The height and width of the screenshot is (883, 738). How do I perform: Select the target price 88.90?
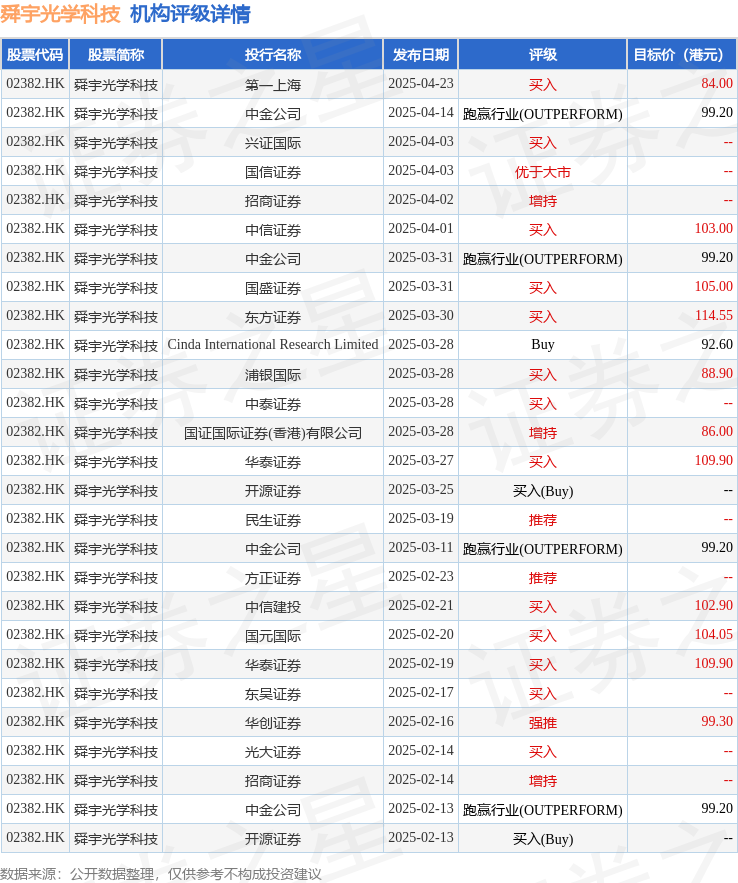[717, 373]
